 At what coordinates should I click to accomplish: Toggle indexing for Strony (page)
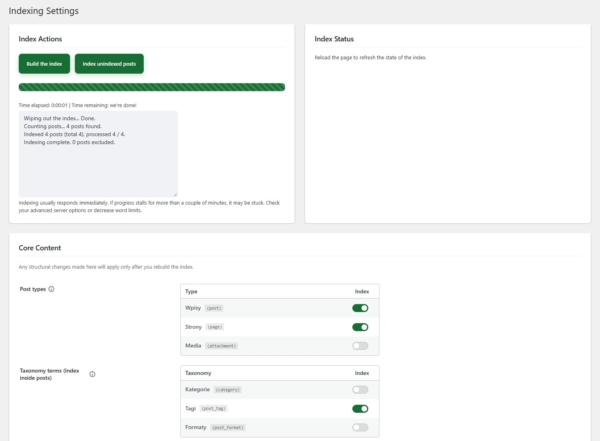(360, 327)
